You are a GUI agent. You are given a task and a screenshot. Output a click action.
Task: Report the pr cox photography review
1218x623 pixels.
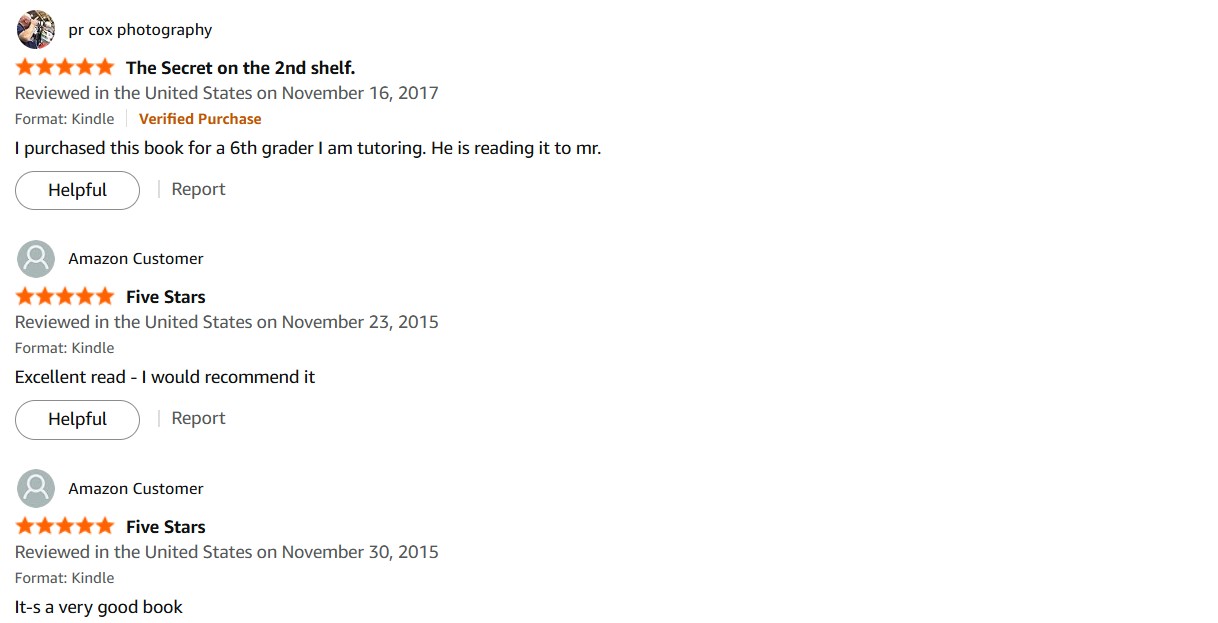click(198, 189)
